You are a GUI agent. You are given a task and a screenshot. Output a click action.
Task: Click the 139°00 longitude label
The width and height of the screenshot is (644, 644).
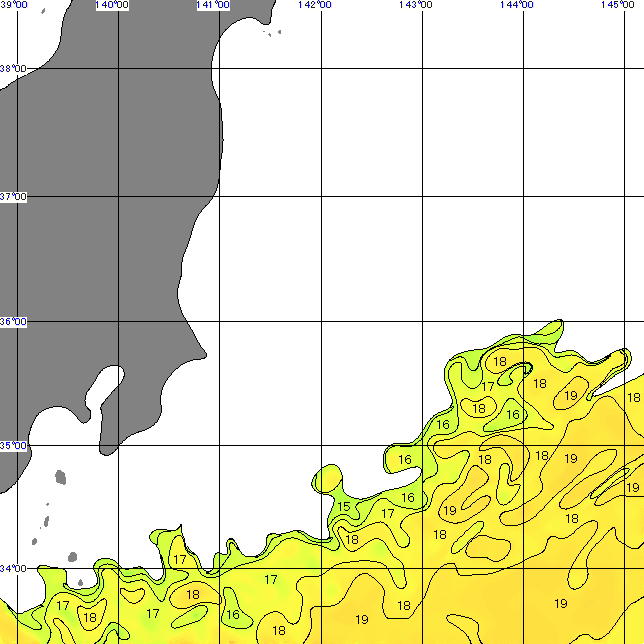click(12, 5)
